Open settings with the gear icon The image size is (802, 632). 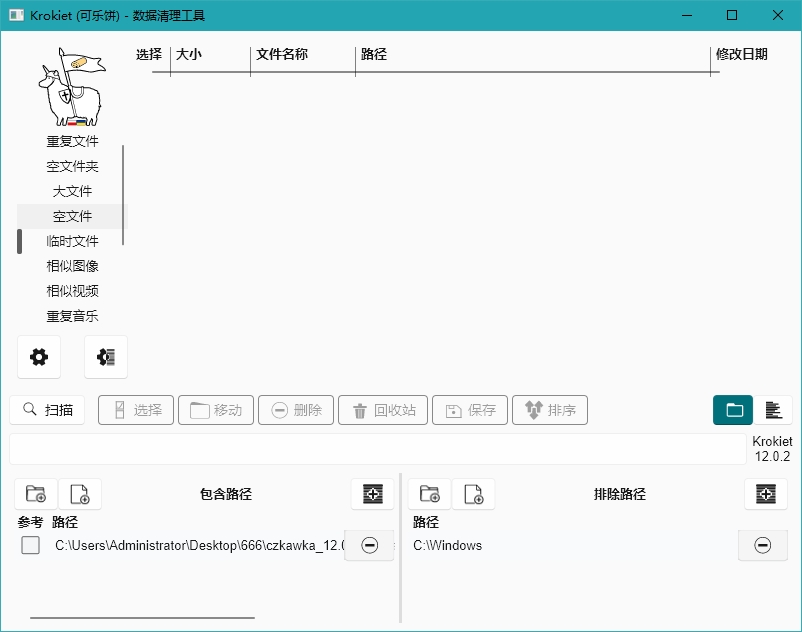click(39, 357)
